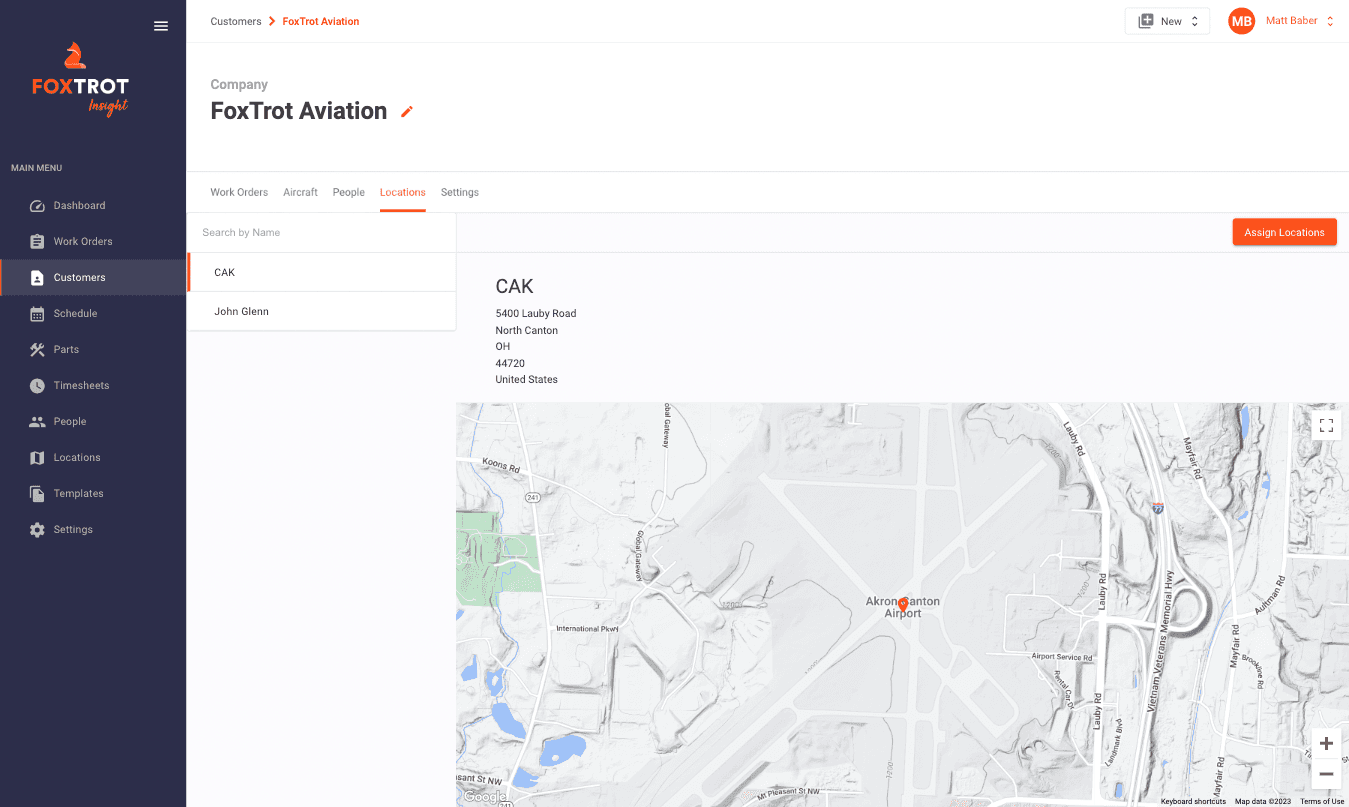Click the North Canton address line
Screen dimensions: 1349x807
coord(527,330)
